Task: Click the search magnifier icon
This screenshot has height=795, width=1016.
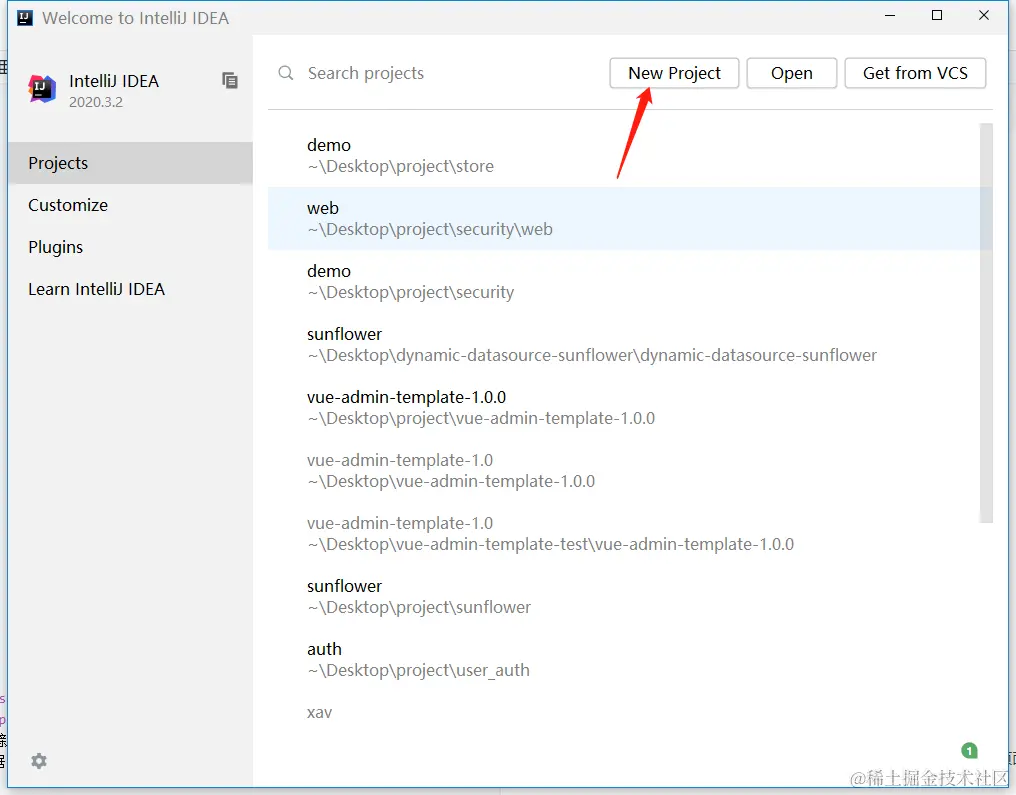Action: (x=286, y=73)
